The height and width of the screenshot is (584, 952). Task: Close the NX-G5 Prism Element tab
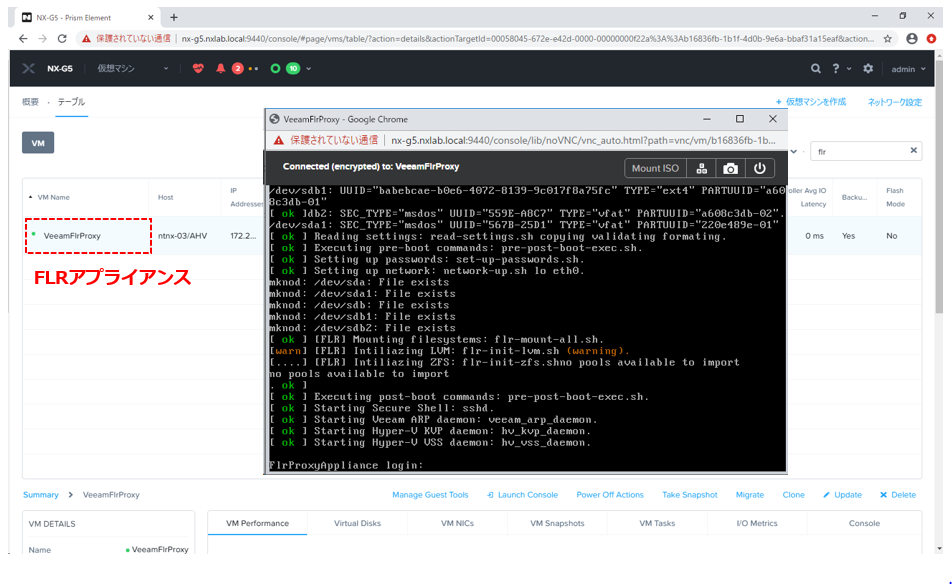coord(151,18)
